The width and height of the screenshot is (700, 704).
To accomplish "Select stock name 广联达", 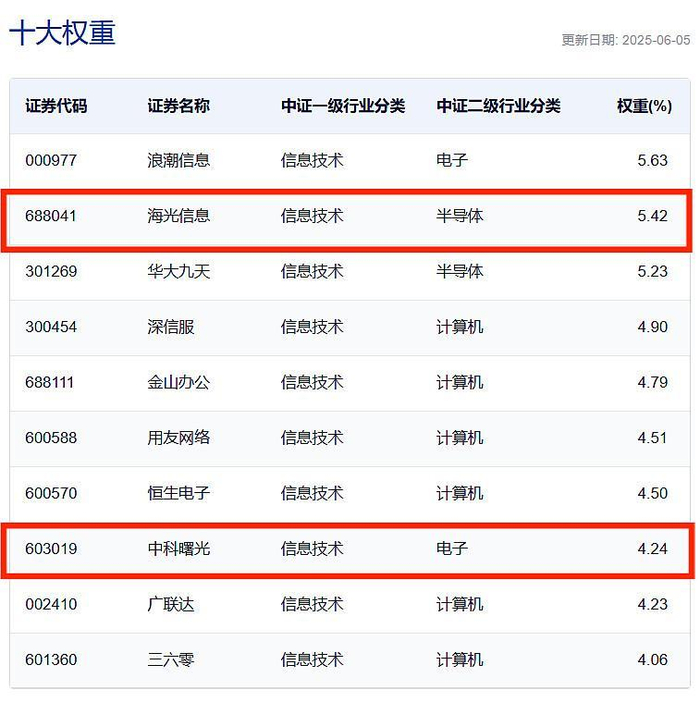I will [x=171, y=604].
